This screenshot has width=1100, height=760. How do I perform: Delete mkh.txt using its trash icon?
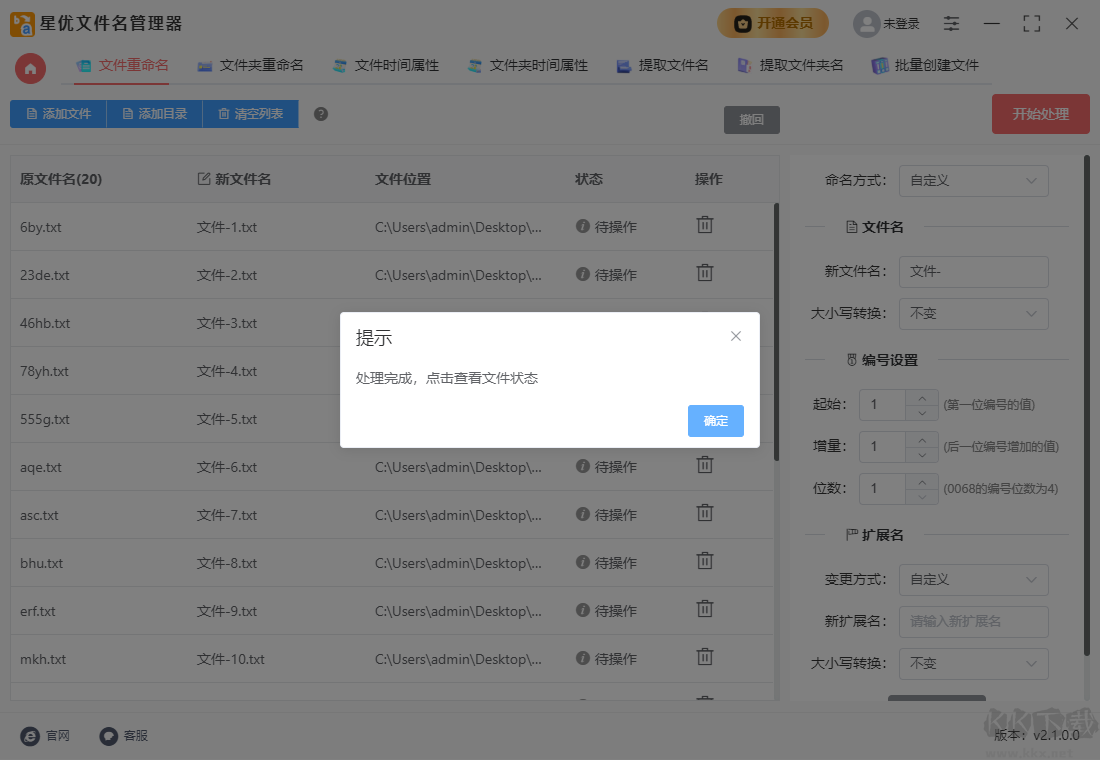pyautogui.click(x=704, y=658)
